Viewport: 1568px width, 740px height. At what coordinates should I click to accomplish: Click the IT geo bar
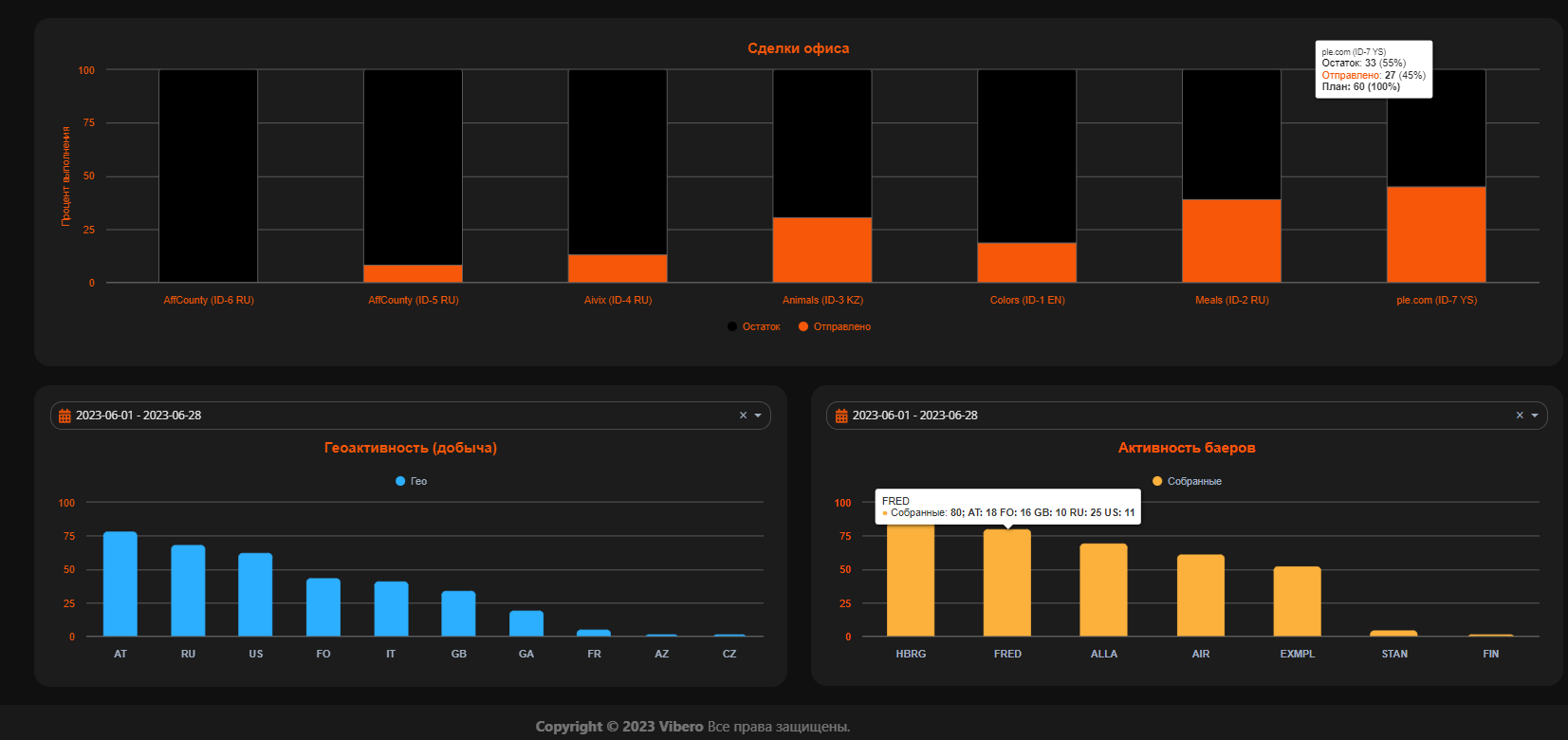click(391, 609)
